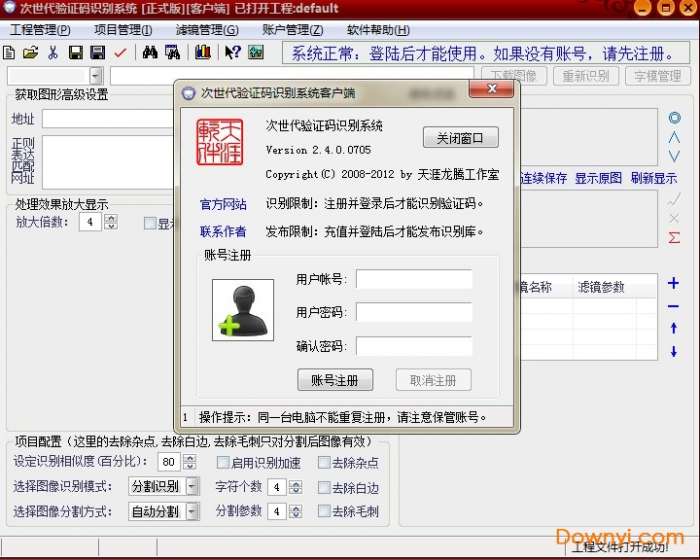This screenshot has height=560, width=700.
Task: Click the scissors cut toolbar icon
Action: 53,53
